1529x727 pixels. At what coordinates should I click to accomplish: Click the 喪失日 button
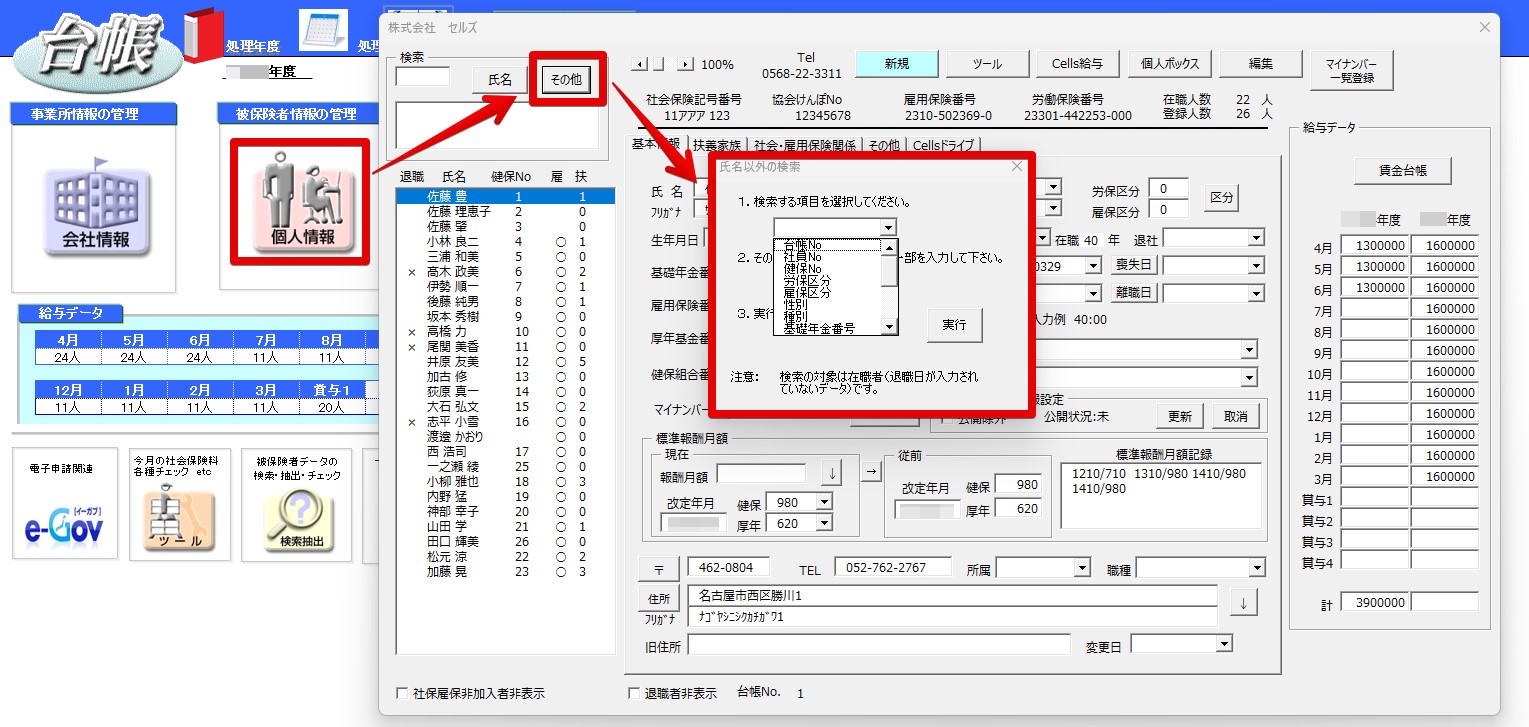tap(1136, 266)
